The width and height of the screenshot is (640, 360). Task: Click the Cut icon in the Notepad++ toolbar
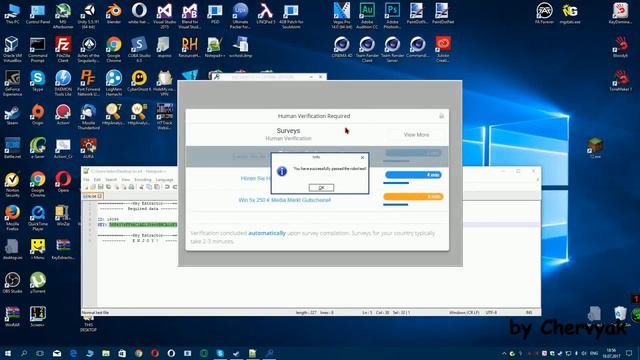coord(141,187)
